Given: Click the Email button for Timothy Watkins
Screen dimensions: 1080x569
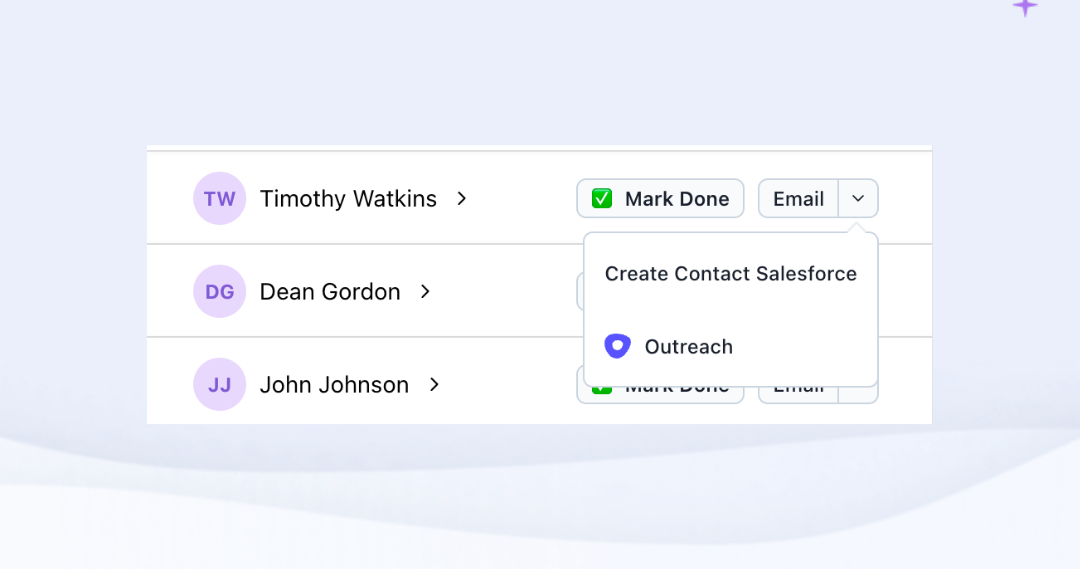Looking at the screenshot, I should click(x=798, y=198).
